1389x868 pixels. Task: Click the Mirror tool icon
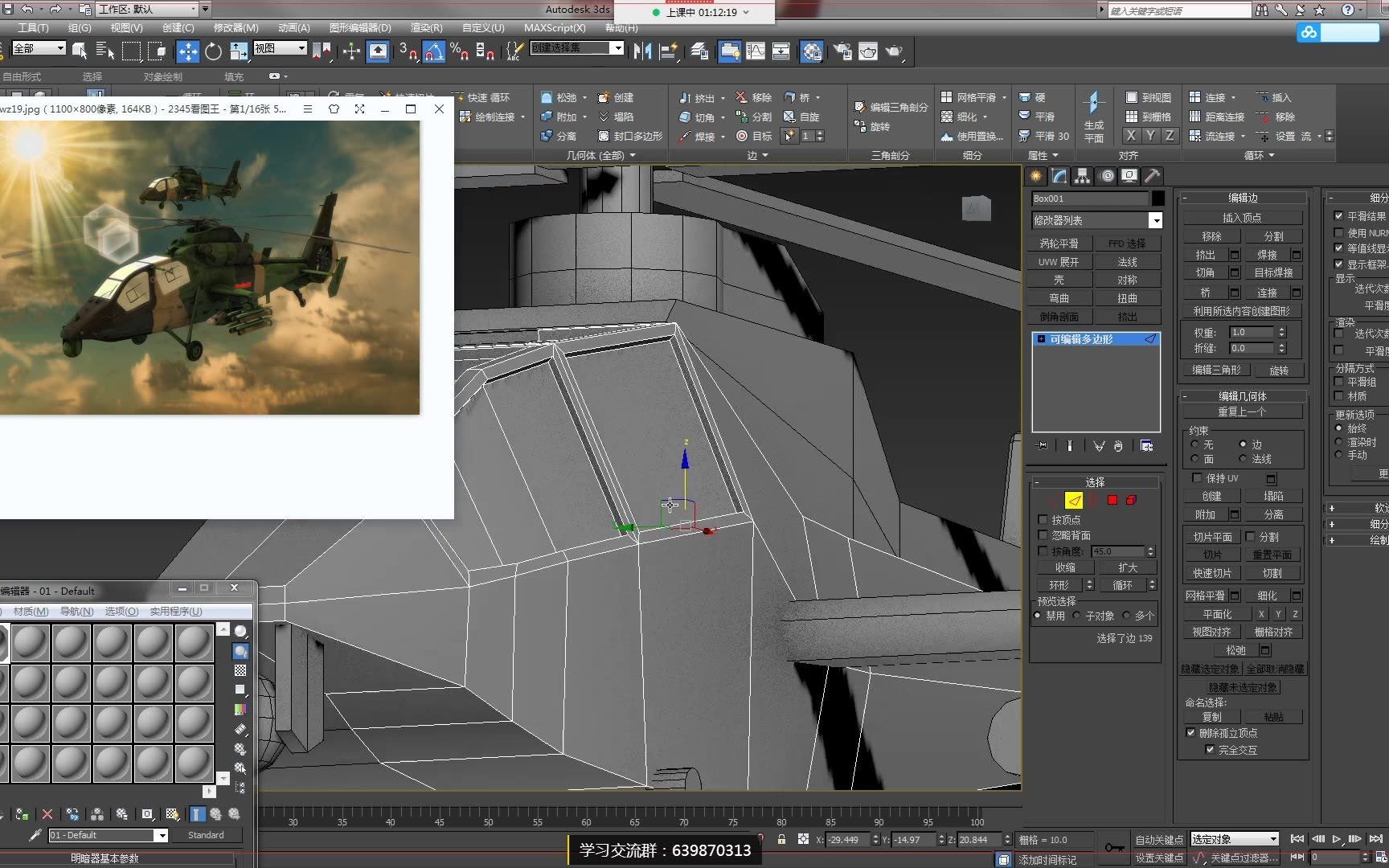pyautogui.click(x=642, y=51)
